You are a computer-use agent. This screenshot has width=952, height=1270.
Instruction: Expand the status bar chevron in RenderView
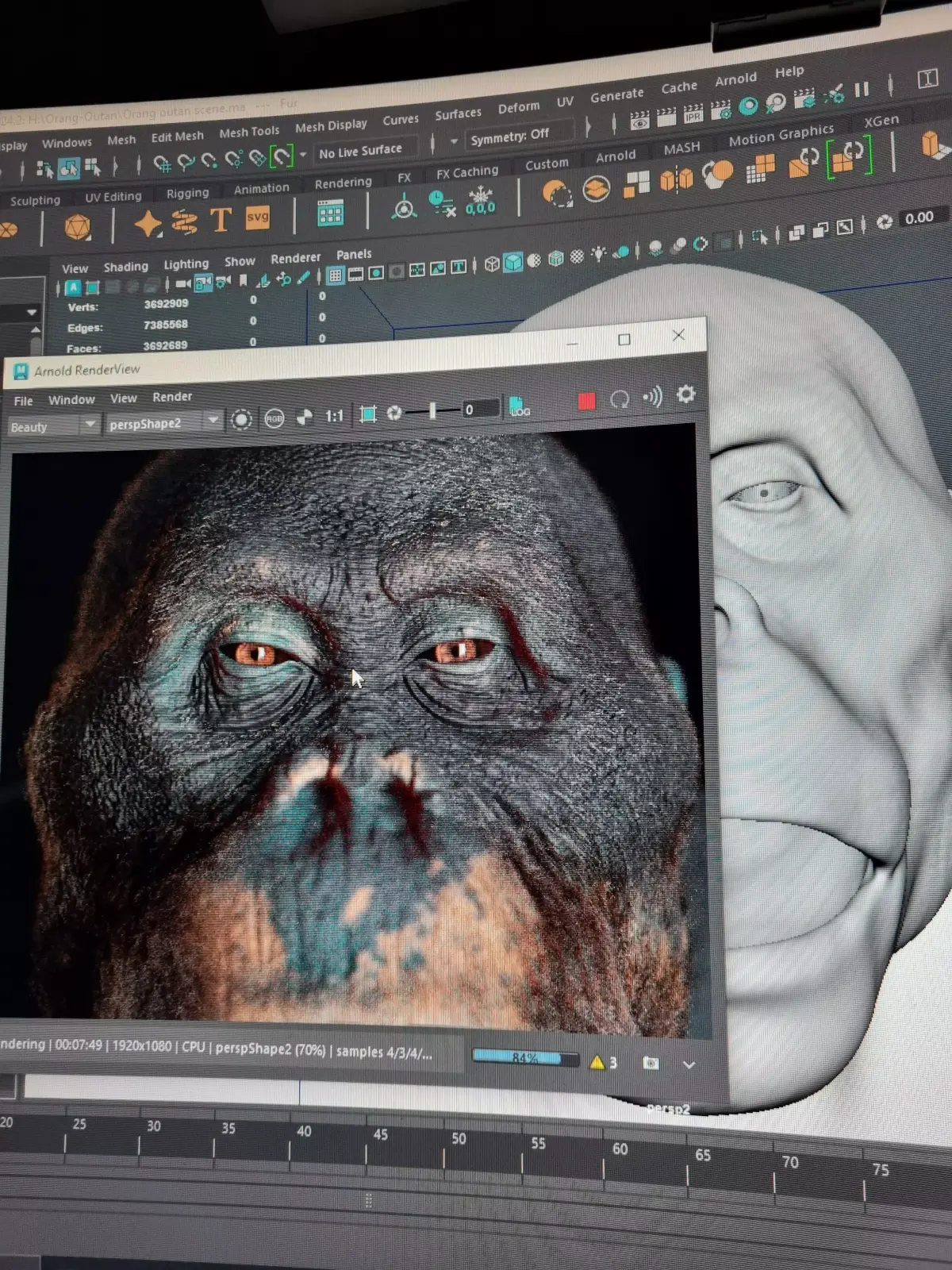(x=689, y=1065)
